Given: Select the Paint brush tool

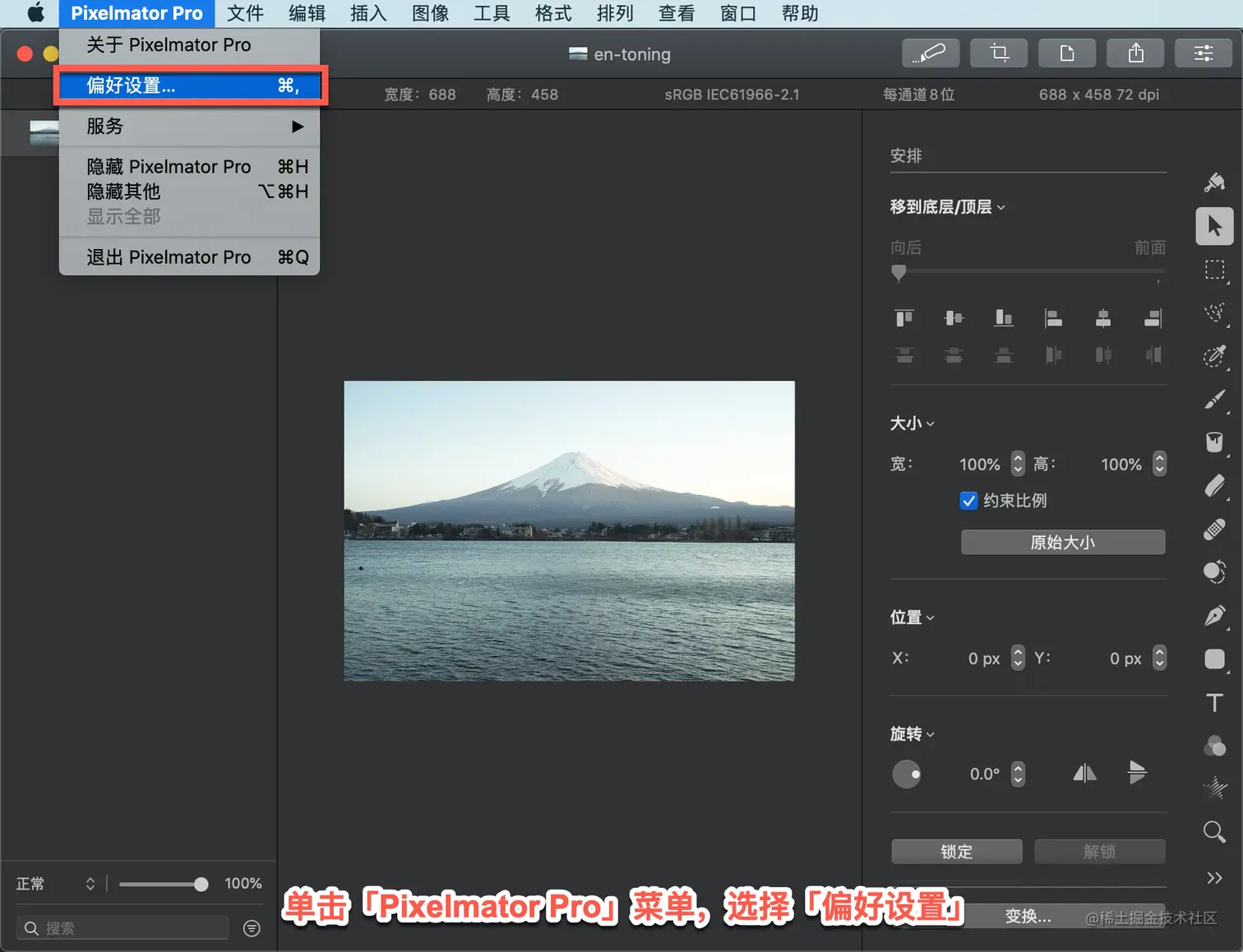Looking at the screenshot, I should tap(1214, 400).
